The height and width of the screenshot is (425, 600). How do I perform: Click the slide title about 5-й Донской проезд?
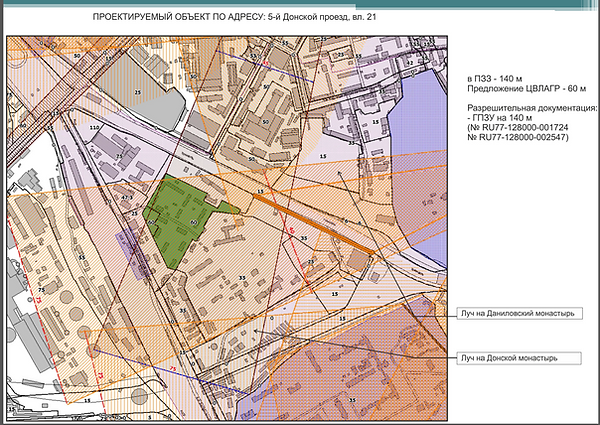point(234,17)
